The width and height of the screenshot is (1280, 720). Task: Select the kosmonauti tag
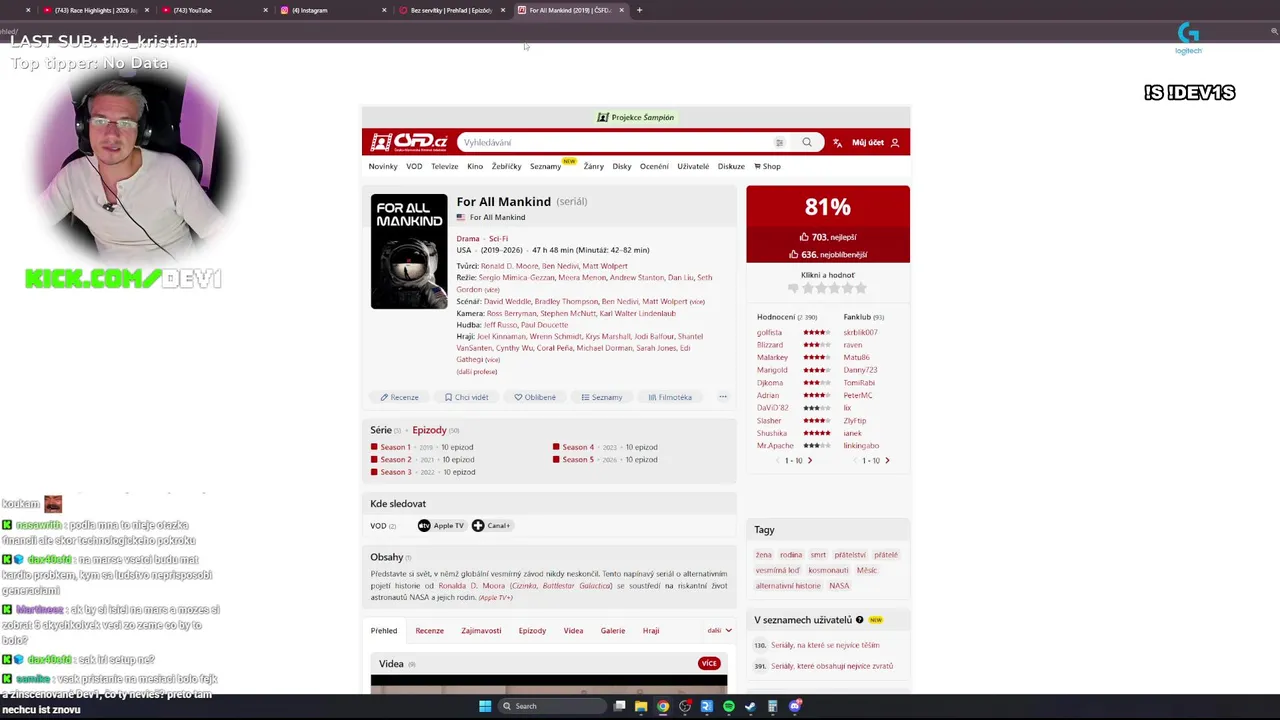click(x=828, y=570)
